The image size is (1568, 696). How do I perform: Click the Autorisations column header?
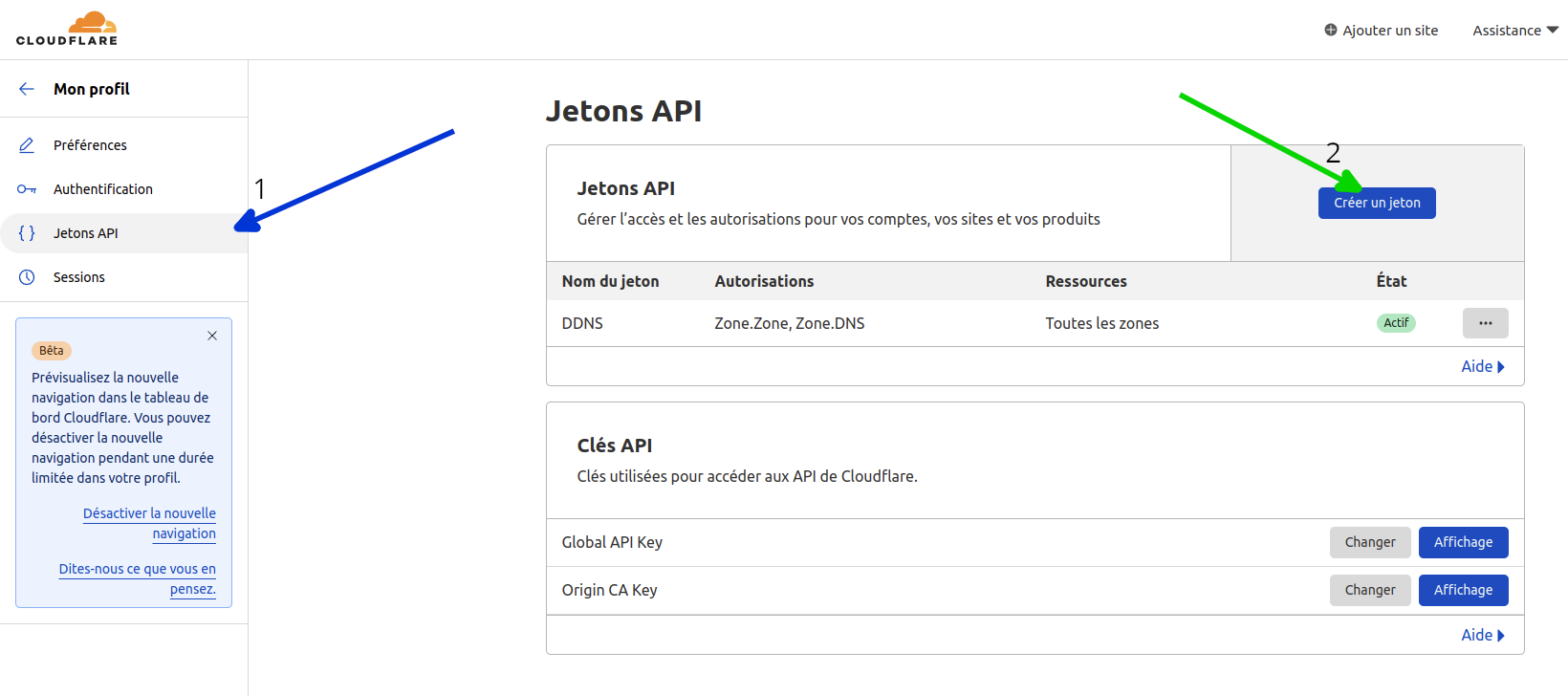point(764,281)
